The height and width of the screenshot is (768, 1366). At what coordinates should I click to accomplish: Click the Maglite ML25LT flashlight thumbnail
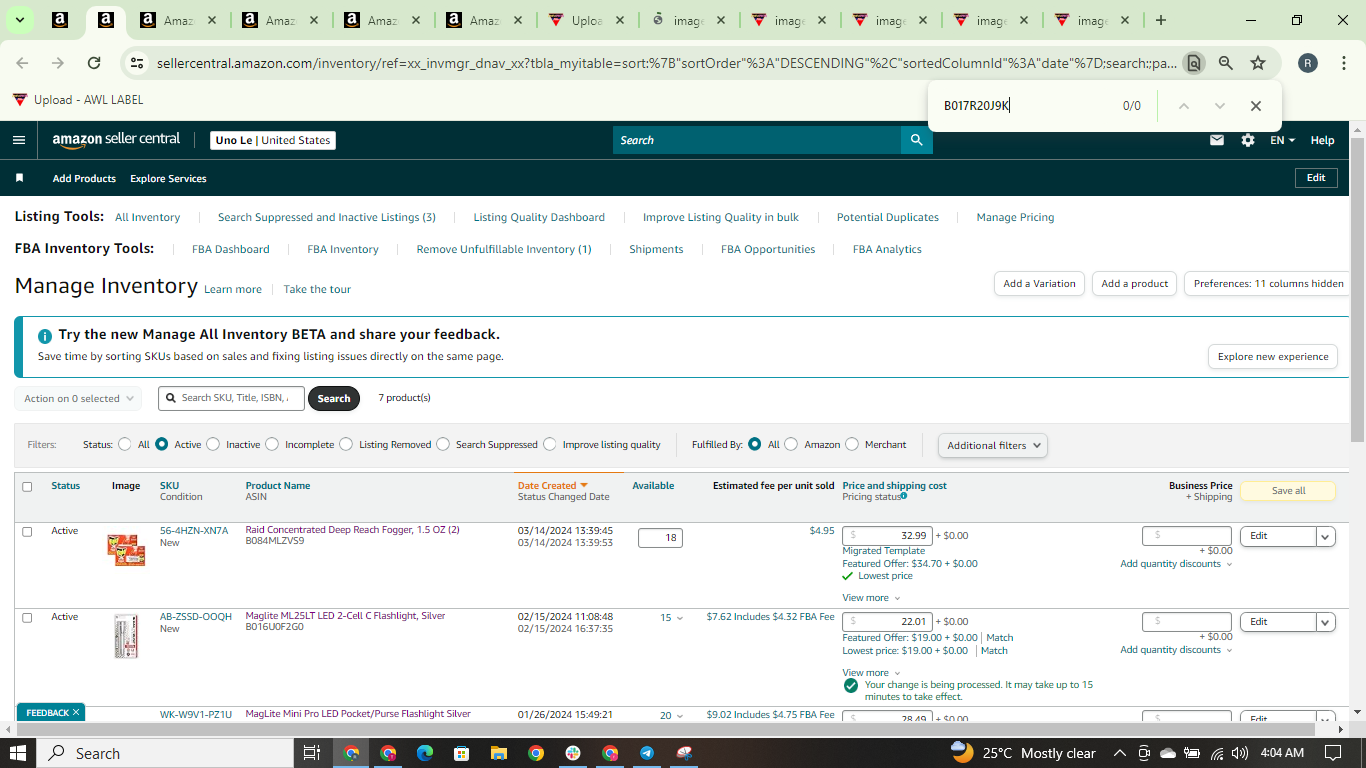[x=126, y=636]
